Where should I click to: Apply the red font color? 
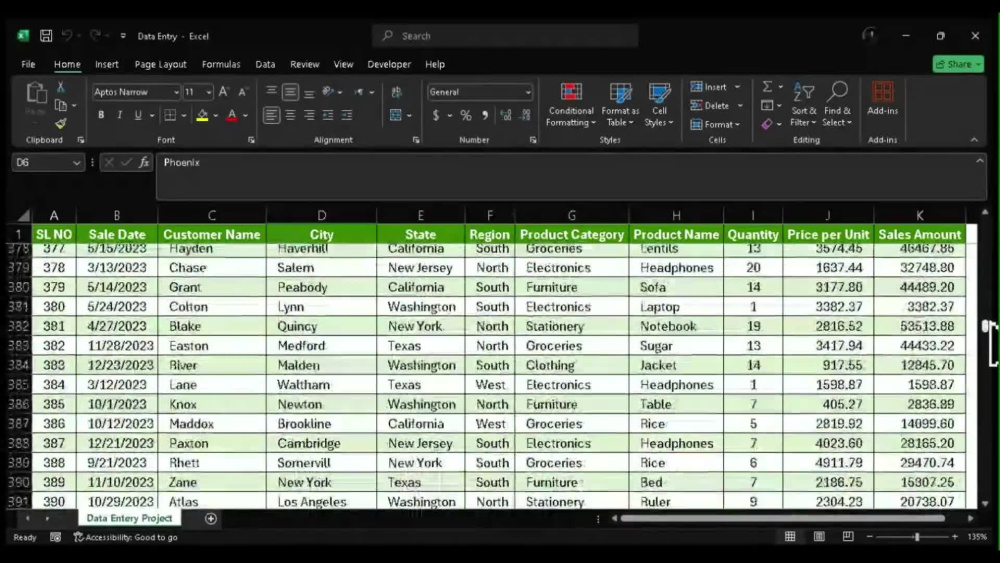(x=232, y=115)
